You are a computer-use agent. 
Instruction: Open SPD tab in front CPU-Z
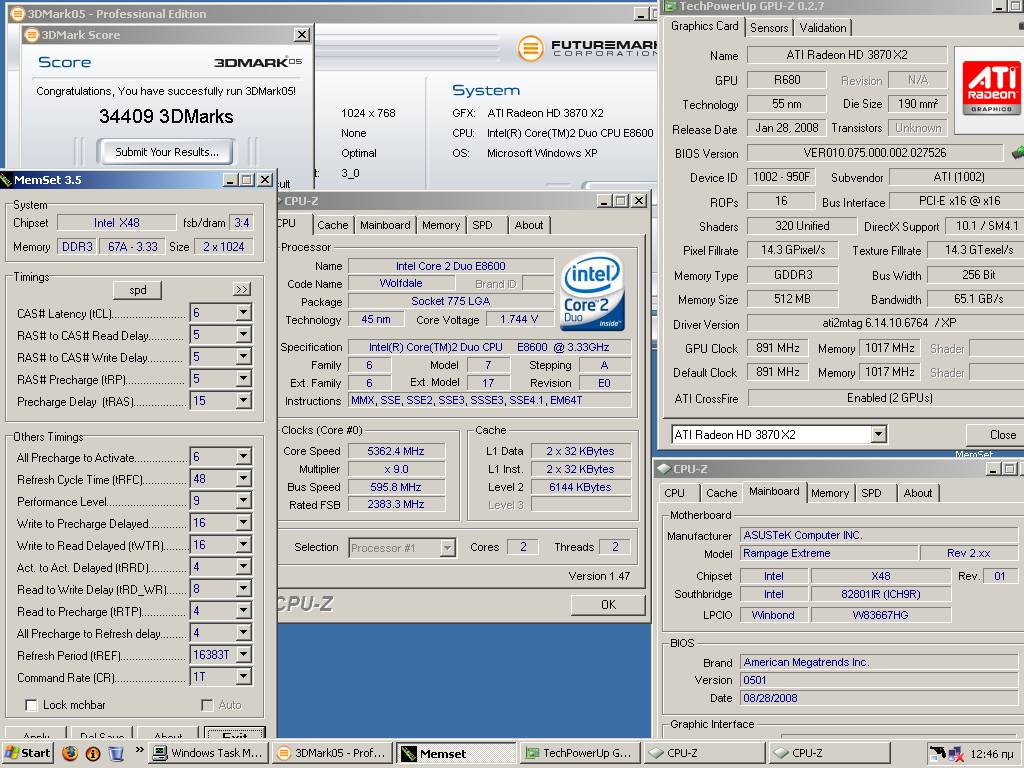point(483,225)
